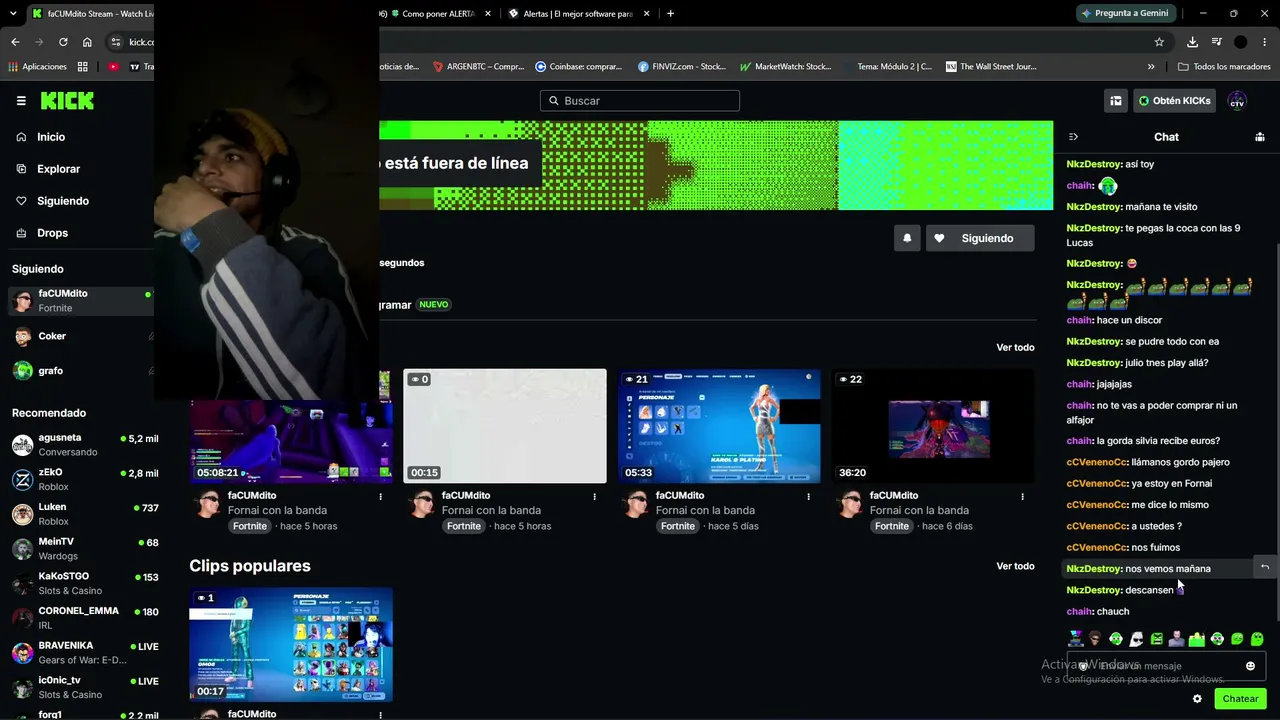Screen dimensions: 1280x720
Task: Click the Kick search field
Action: pyautogui.click(x=640, y=101)
